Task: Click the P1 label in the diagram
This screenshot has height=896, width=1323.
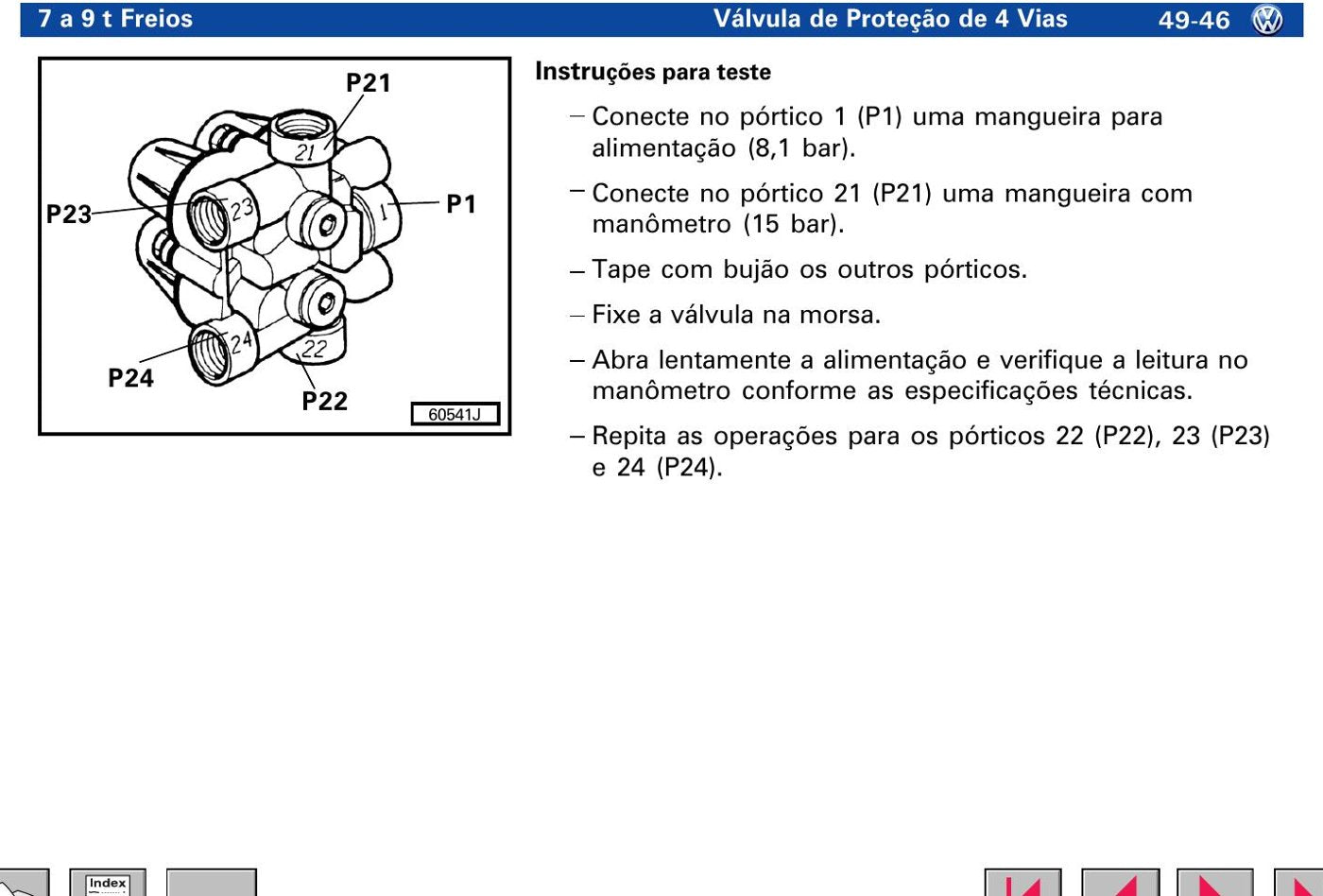Action: (x=461, y=204)
